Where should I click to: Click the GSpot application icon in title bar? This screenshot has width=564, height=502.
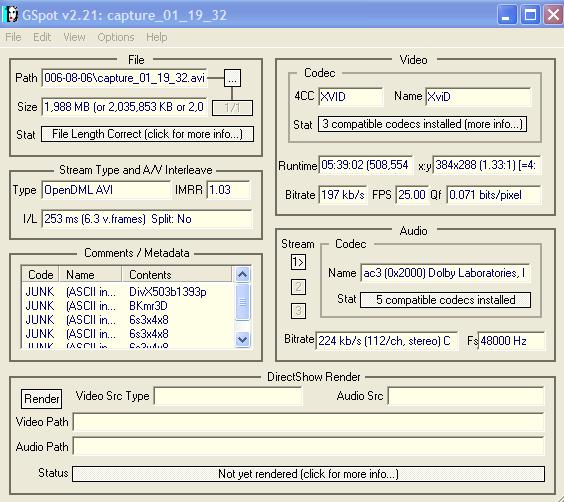pos(10,14)
